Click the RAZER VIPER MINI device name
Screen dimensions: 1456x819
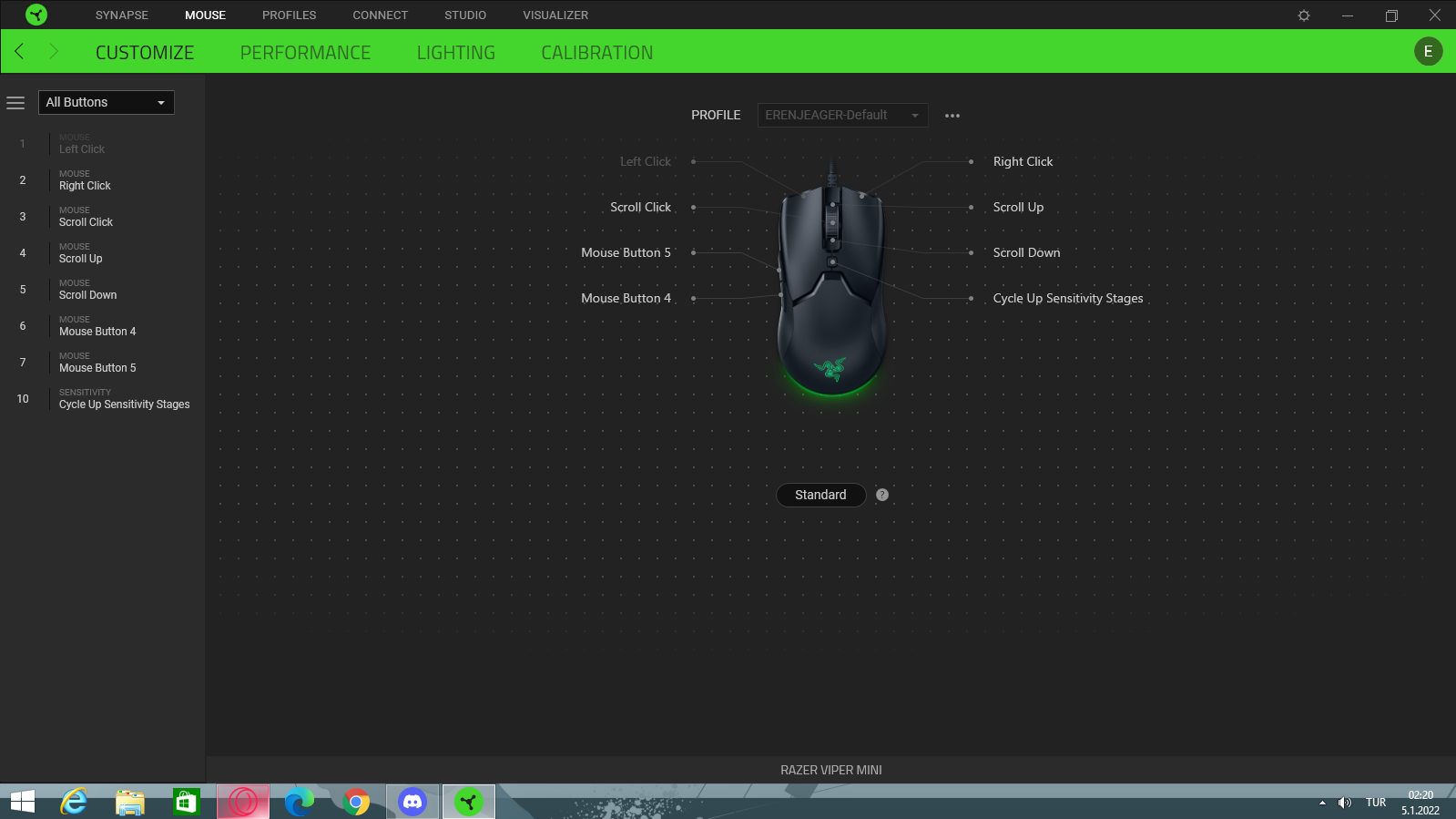(x=831, y=770)
